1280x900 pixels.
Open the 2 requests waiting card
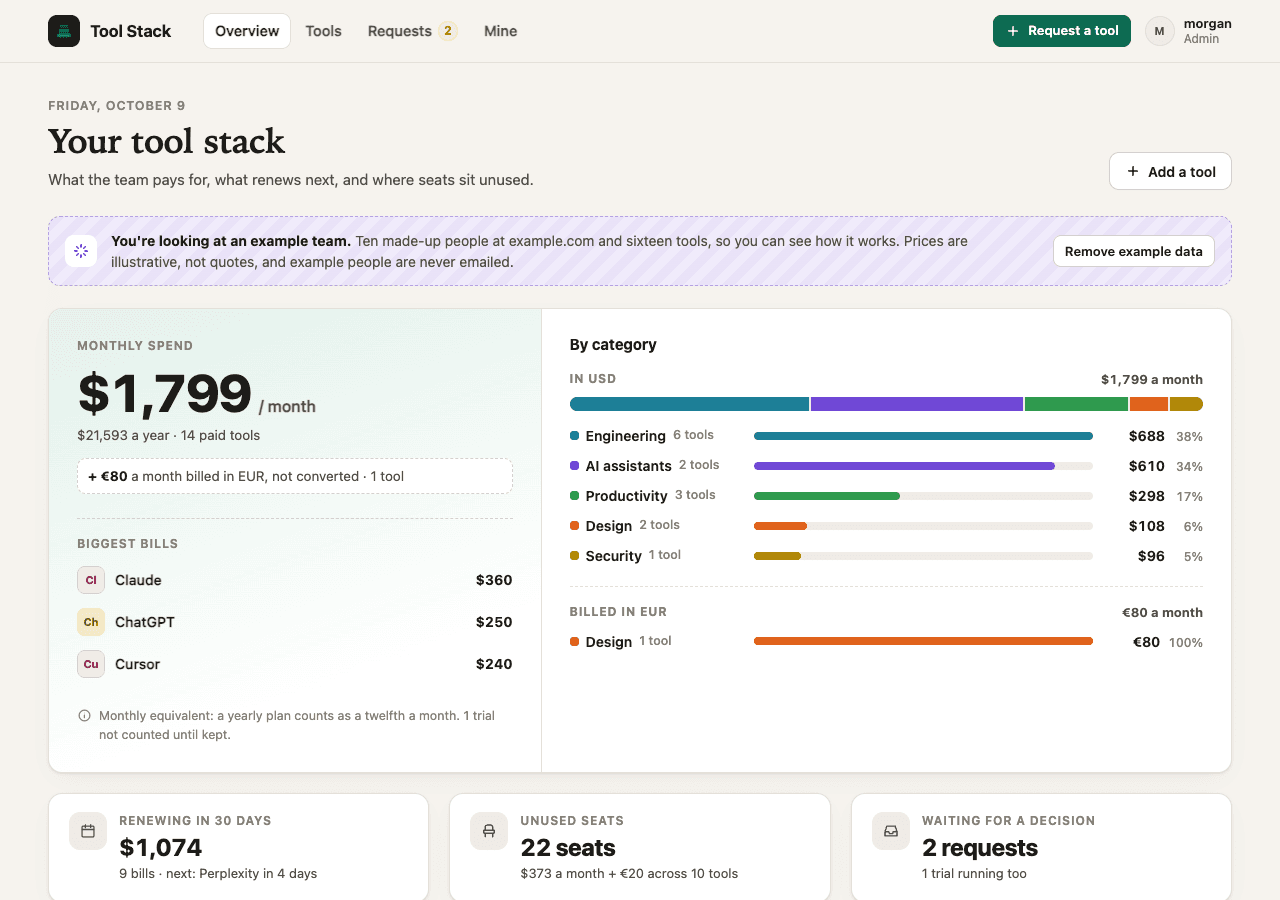click(x=1041, y=847)
